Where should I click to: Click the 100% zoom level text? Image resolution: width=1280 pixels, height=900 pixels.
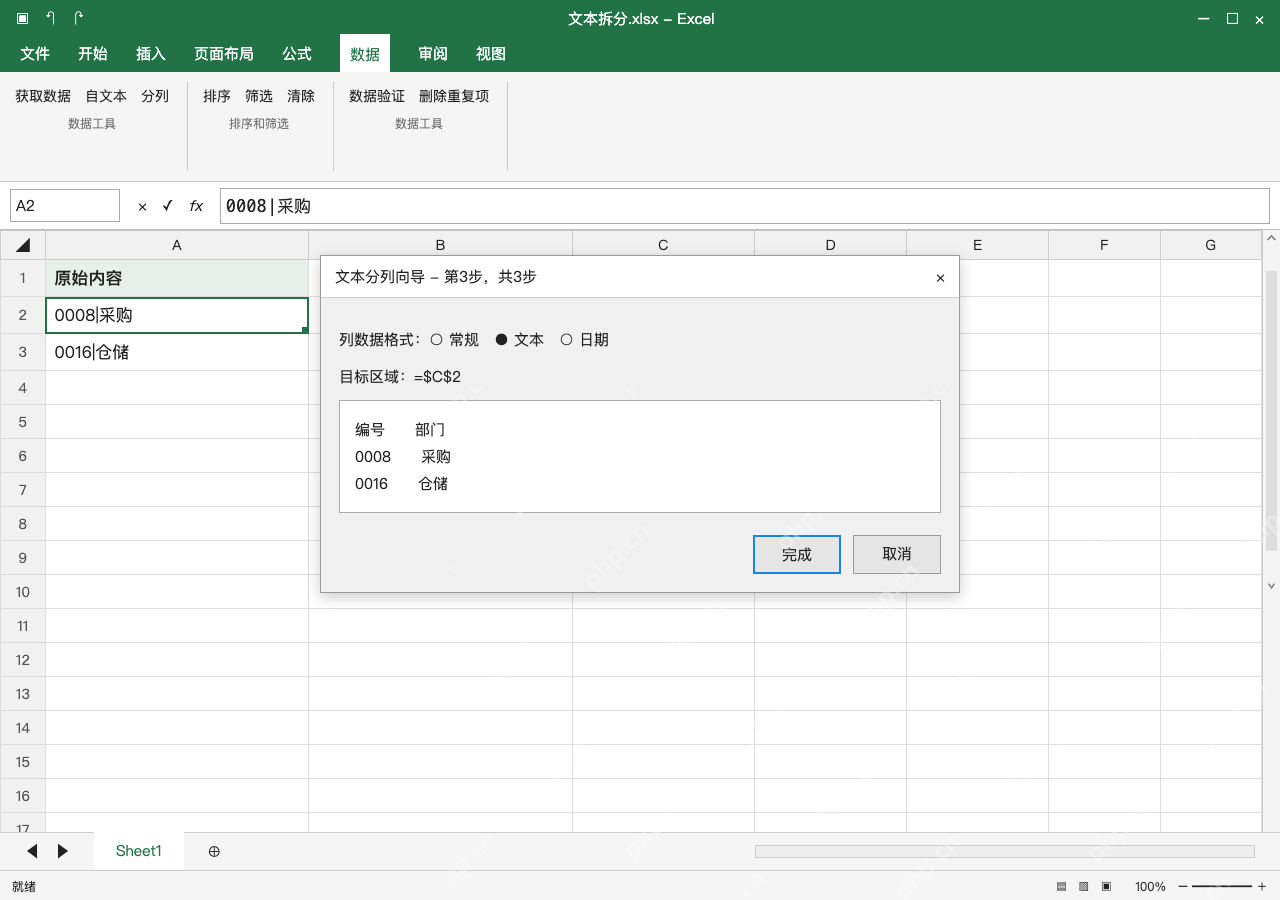(1150, 887)
